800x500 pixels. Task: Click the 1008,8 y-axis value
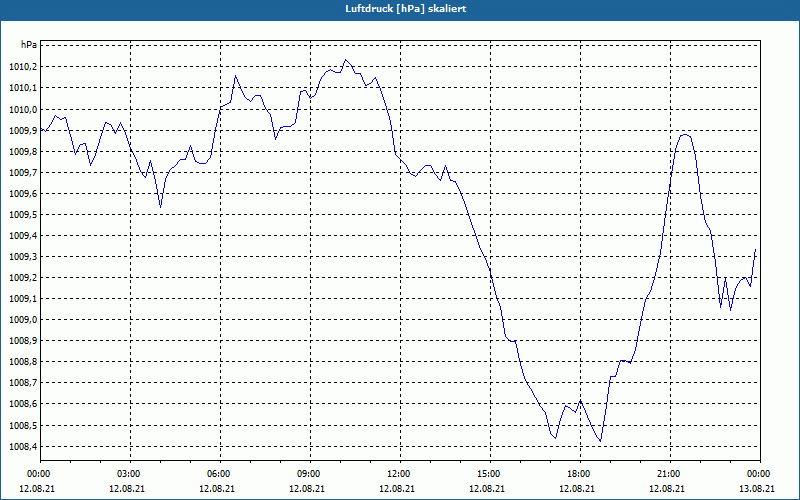[x=23, y=362]
